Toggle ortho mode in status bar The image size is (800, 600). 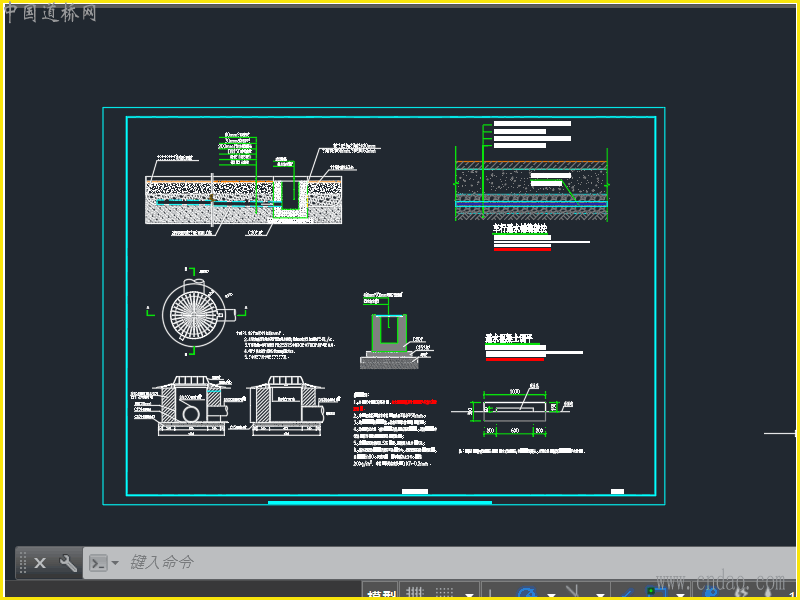coord(490,593)
